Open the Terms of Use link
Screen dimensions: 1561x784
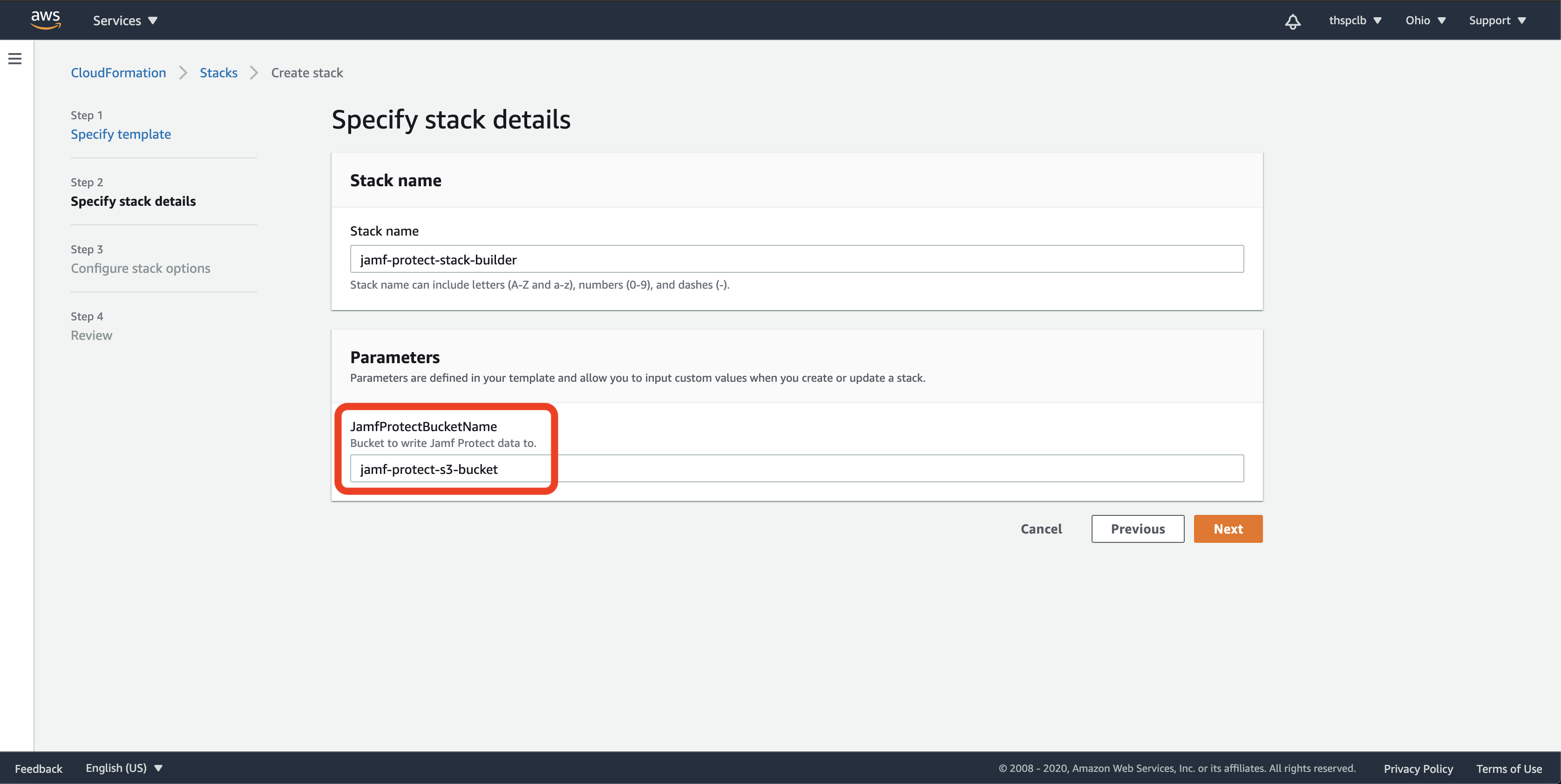[1509, 768]
